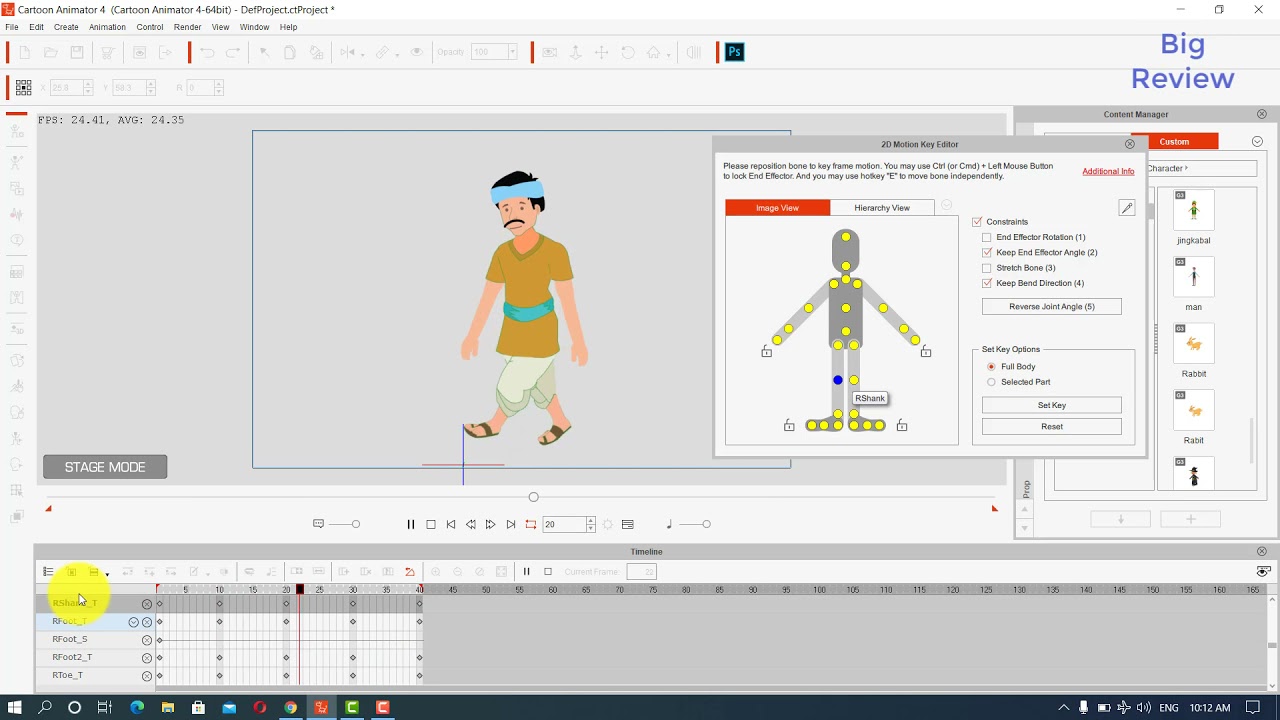Enable Stretch Bone (3) checkbox

click(x=987, y=268)
